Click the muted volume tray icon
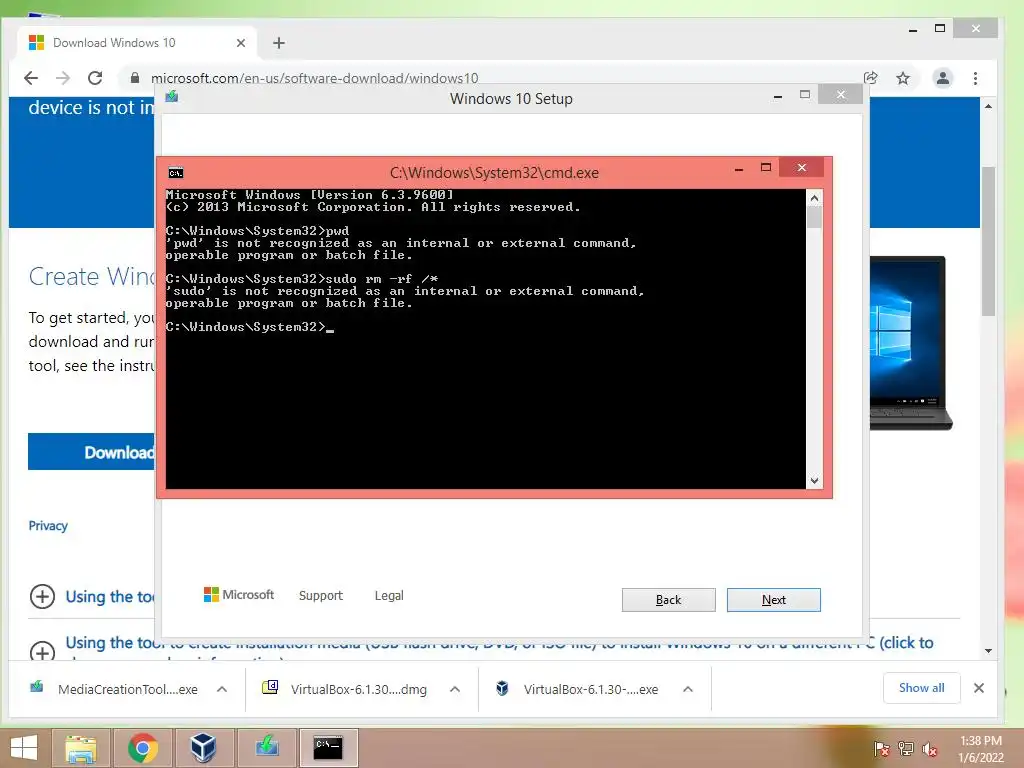The image size is (1024, 768). pyautogui.click(x=930, y=748)
